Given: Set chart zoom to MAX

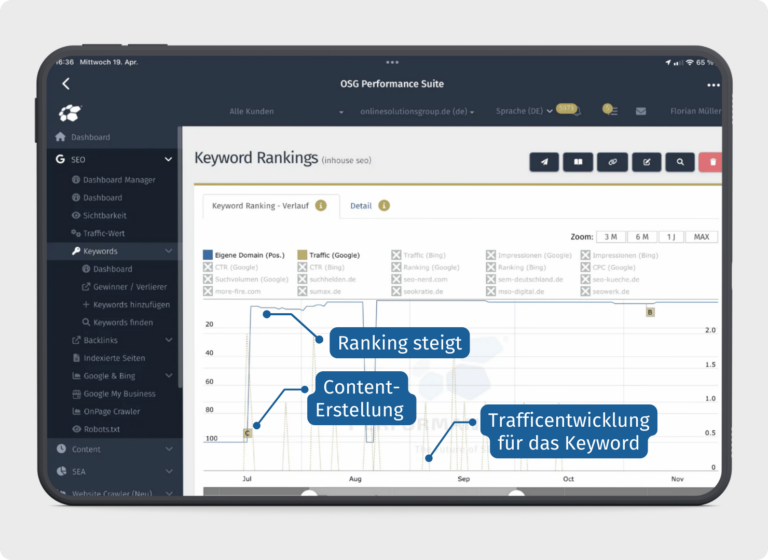Looking at the screenshot, I should [701, 237].
